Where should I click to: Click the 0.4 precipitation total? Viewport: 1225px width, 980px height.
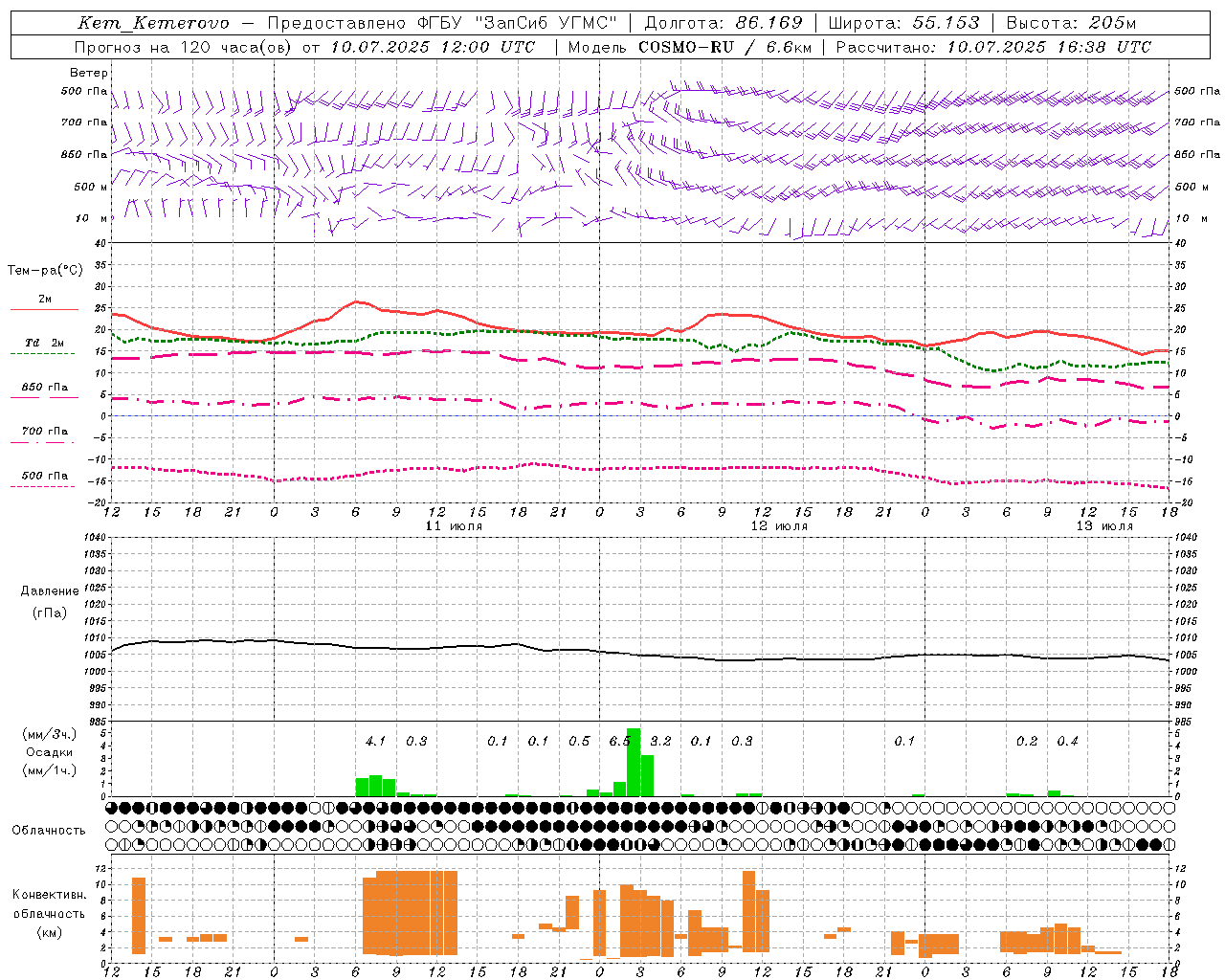(1067, 742)
